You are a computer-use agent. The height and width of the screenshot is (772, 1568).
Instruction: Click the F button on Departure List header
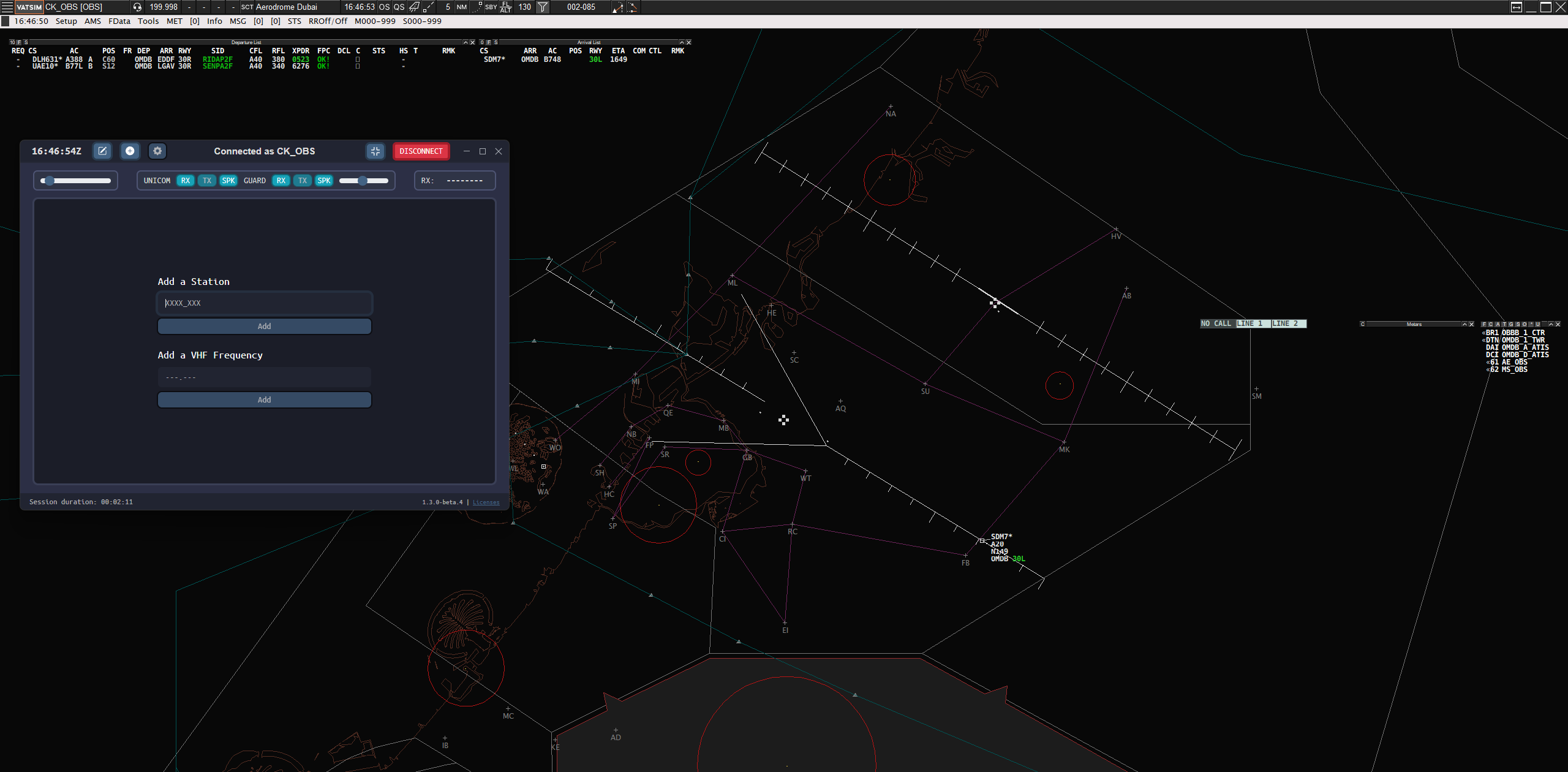pos(19,42)
